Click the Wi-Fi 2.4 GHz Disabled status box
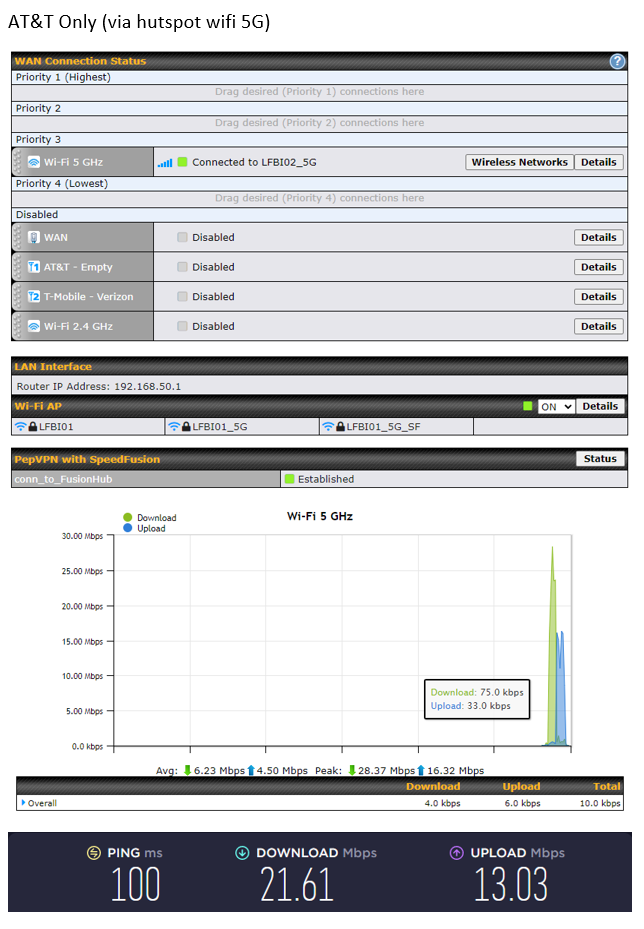The height and width of the screenshot is (929, 644). pyautogui.click(x=182, y=326)
